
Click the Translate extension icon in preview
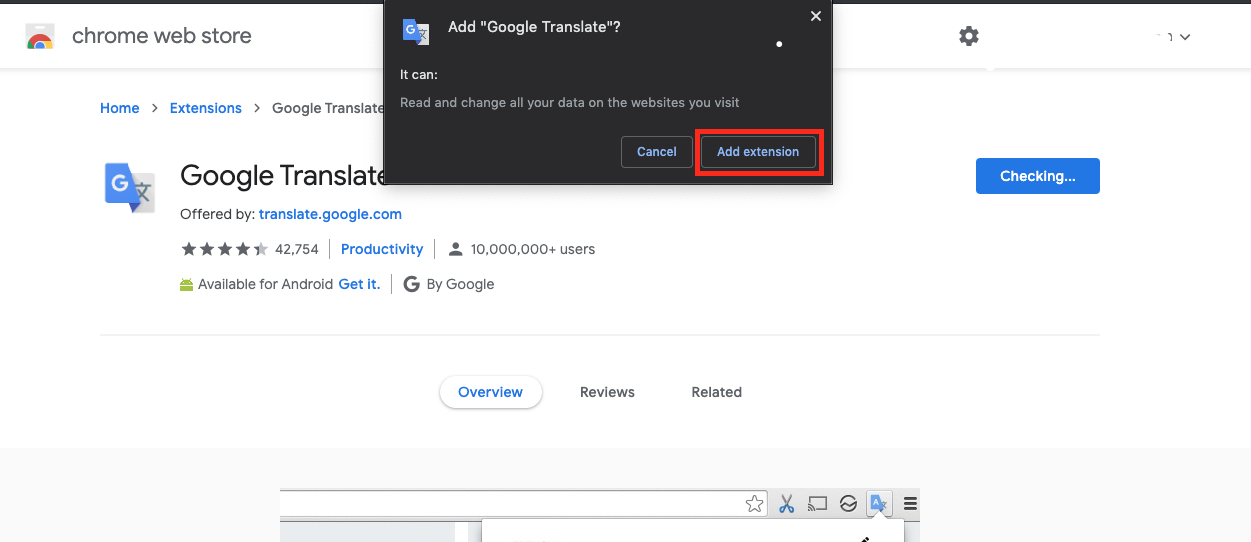[x=879, y=504]
